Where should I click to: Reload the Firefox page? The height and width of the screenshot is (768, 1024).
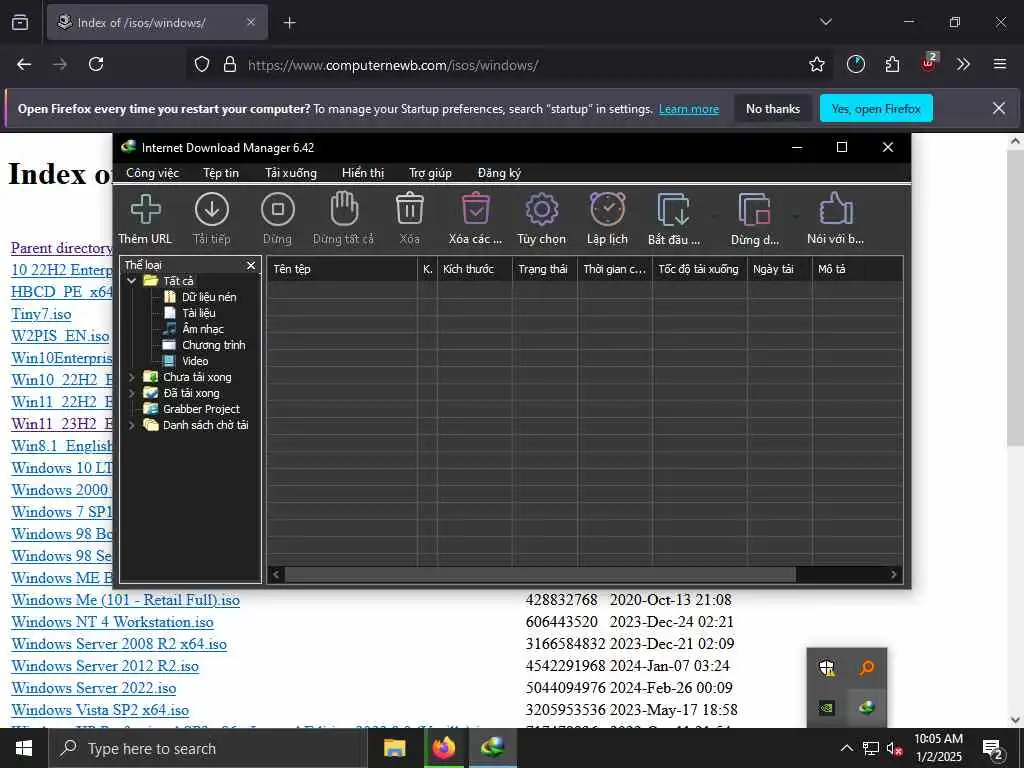(x=96, y=64)
